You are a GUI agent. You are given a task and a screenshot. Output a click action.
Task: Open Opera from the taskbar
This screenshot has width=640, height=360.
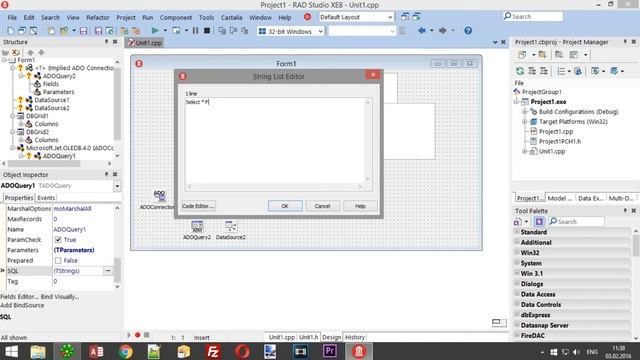click(242, 351)
